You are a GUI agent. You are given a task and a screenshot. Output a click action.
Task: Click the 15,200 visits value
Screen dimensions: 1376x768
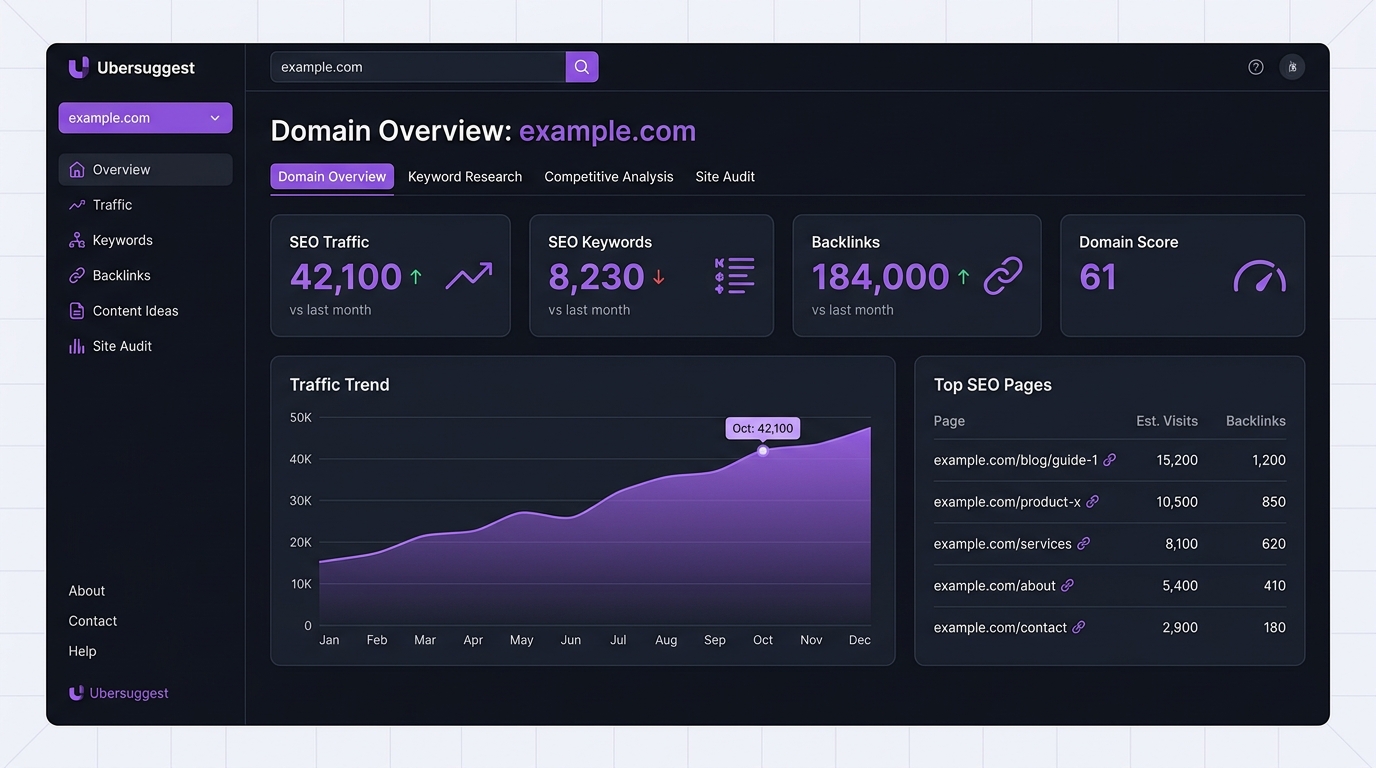click(1177, 460)
